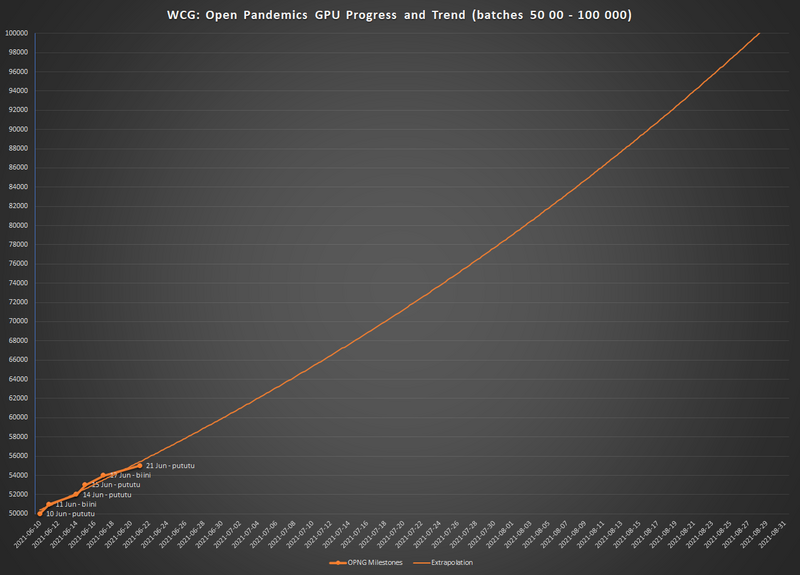Click the 2021-08-31 x-axis date label
The width and height of the screenshot is (800, 575).
tap(773, 535)
